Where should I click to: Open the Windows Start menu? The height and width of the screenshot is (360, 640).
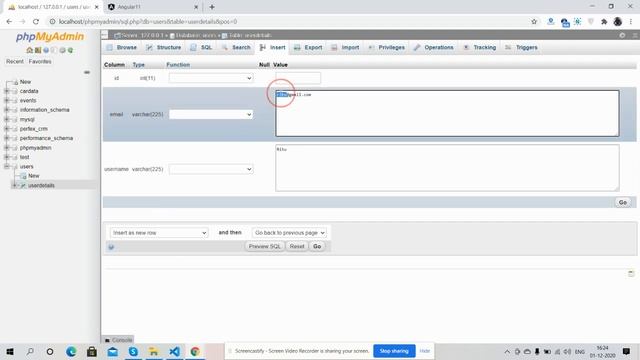[x=10, y=351]
